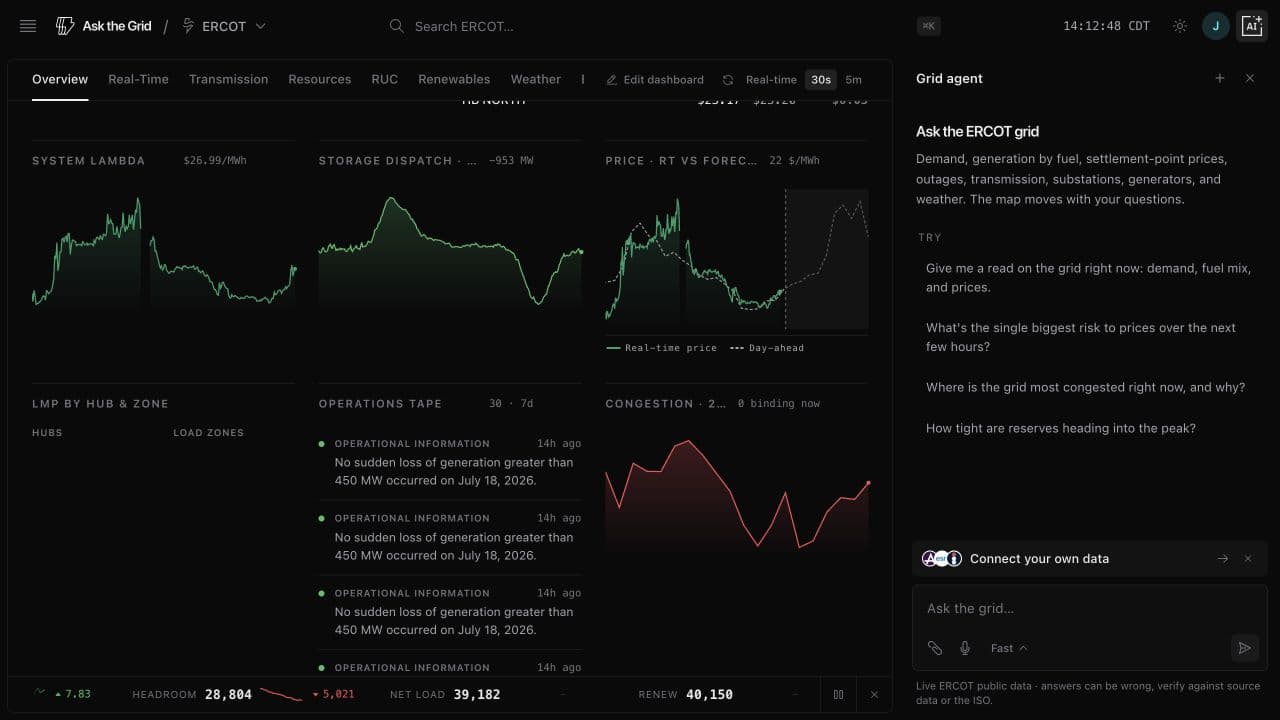Open the first Operational Information tape entry
Image resolution: width=1280 pixels, height=720 pixels.
tap(450, 462)
